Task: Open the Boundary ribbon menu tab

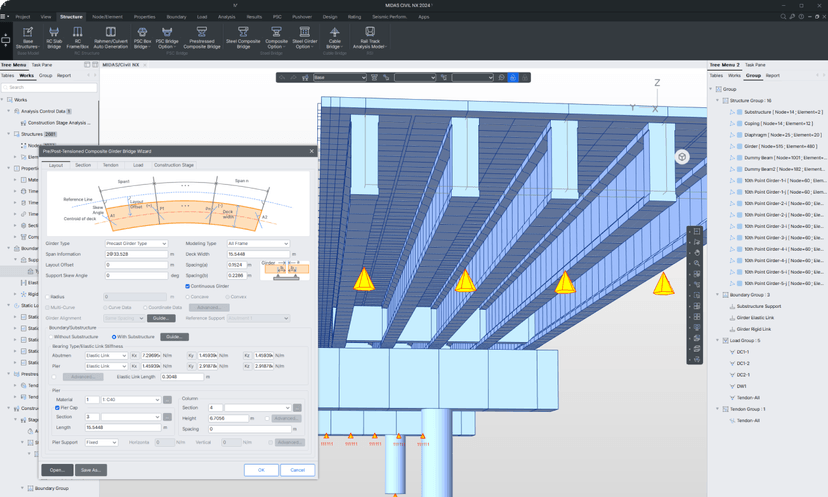Action: (176, 17)
